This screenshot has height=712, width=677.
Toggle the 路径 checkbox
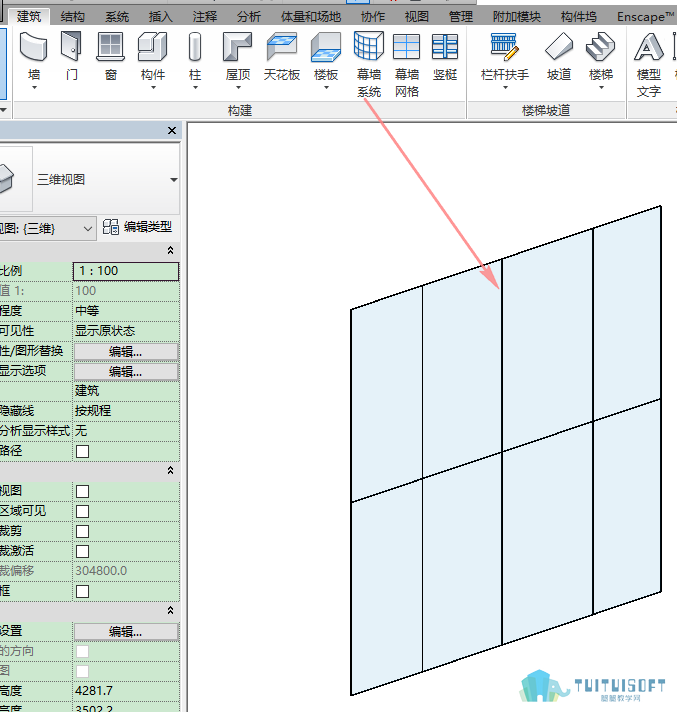tap(83, 451)
